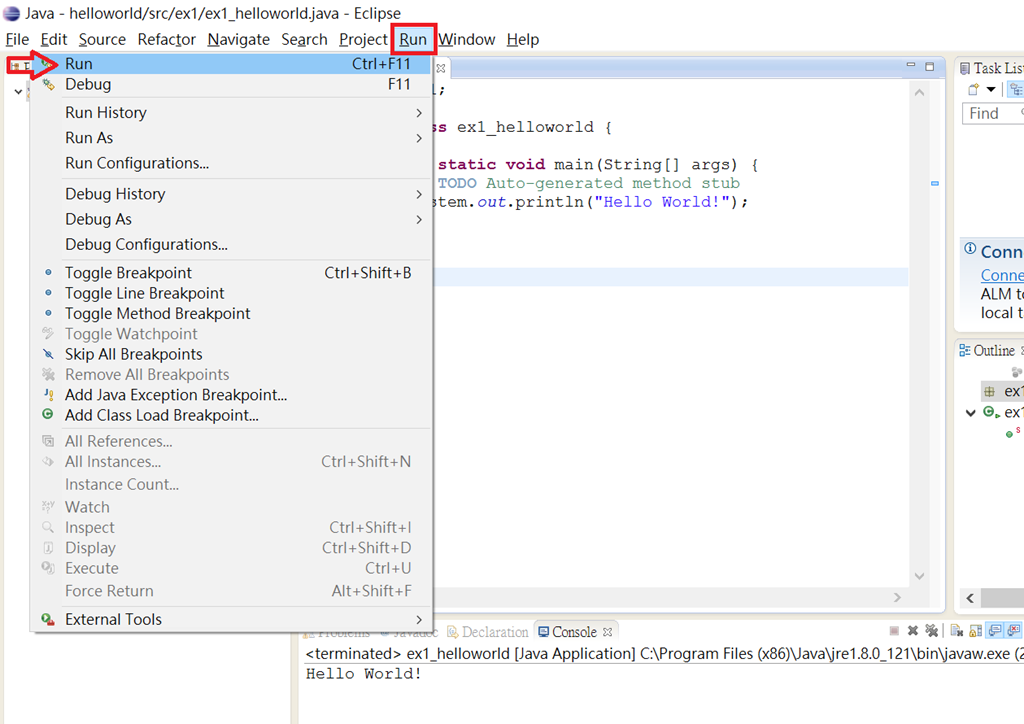Open the Project menu
Screen dimensions: 1024x724
point(363,40)
